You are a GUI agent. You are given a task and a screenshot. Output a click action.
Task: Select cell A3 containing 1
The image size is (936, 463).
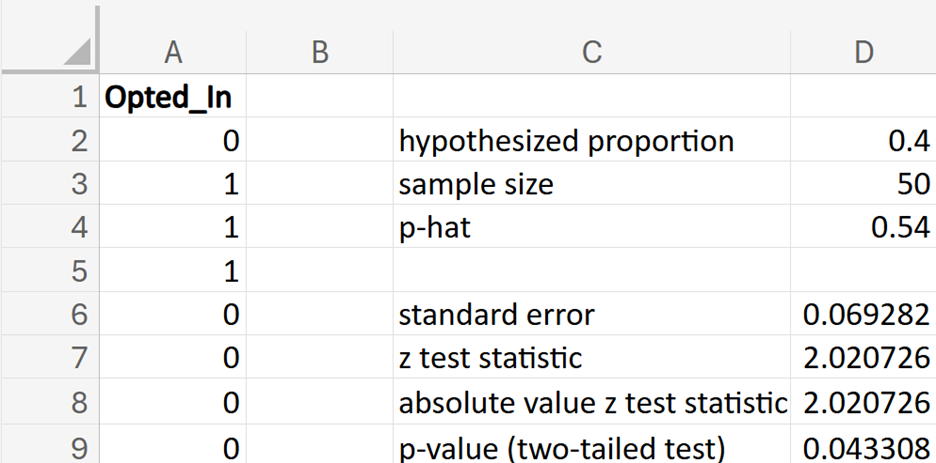pos(173,184)
